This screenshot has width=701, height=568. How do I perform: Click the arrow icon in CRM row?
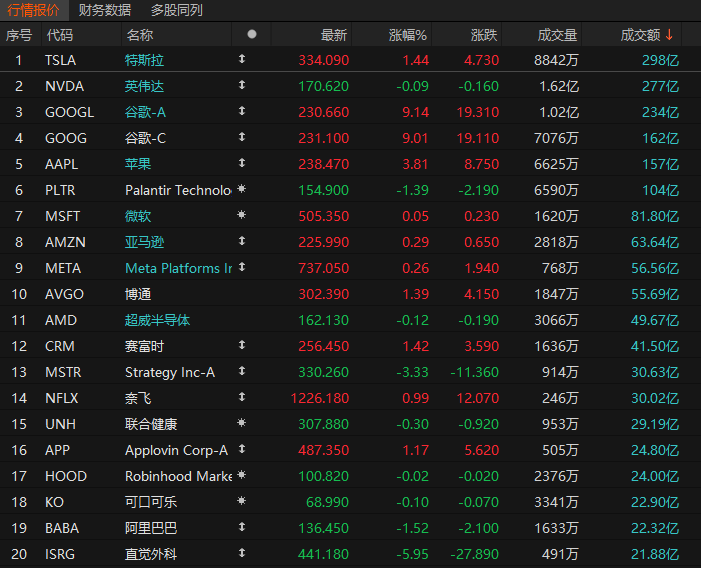242,345
